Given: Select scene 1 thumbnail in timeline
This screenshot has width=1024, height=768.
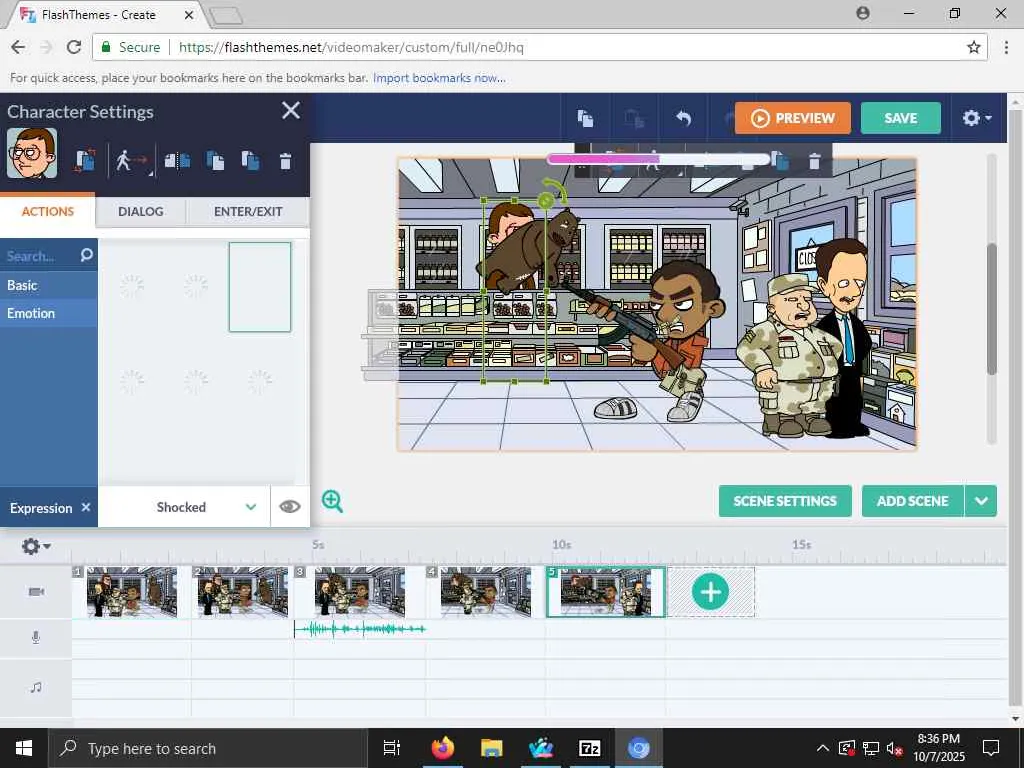Looking at the screenshot, I should click(x=131, y=592).
